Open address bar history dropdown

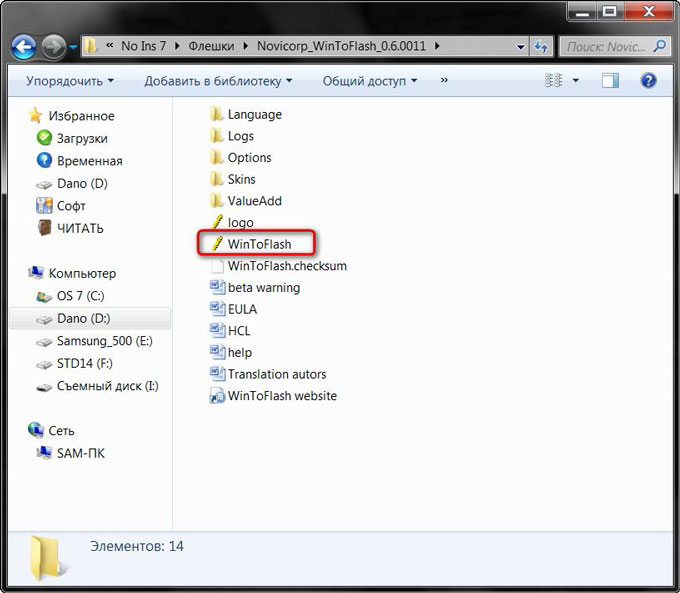pos(520,47)
